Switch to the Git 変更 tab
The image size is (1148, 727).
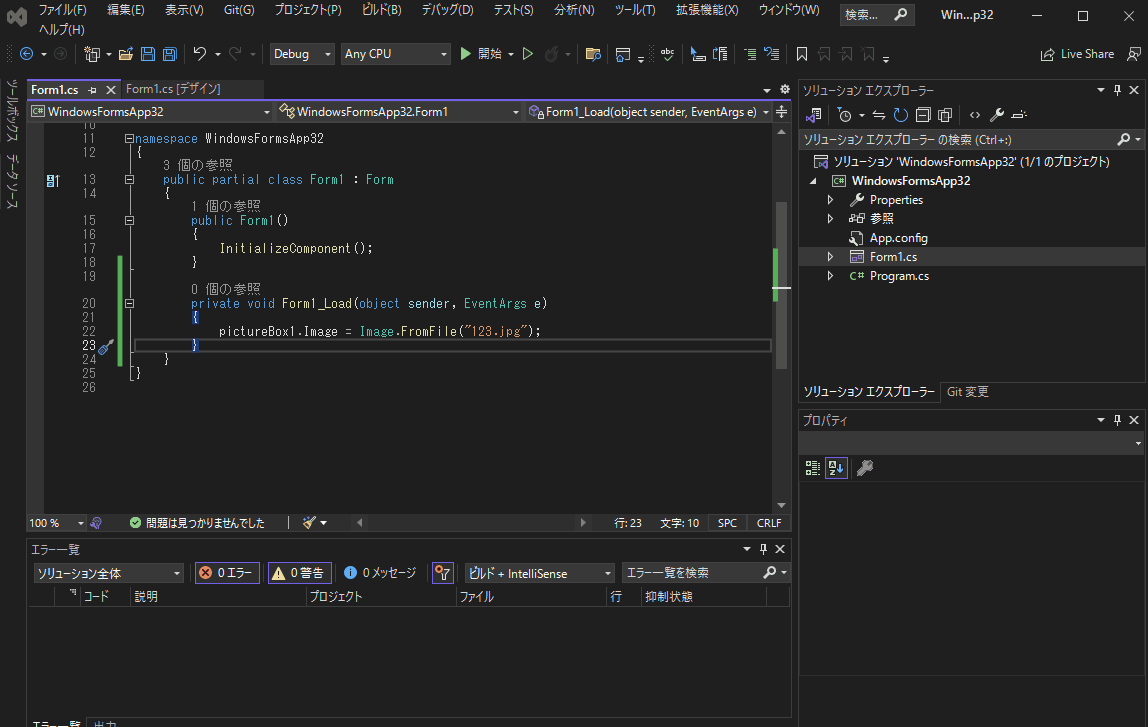967,392
